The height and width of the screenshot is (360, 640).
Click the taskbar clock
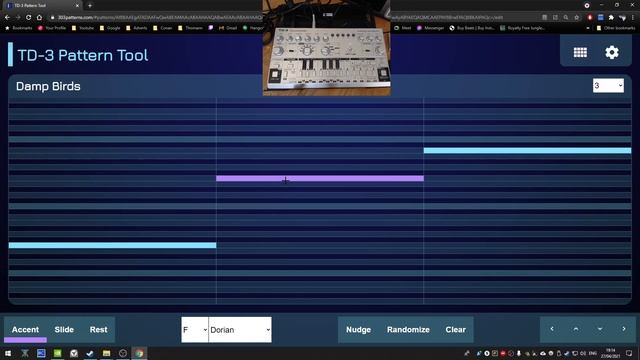pyautogui.click(x=610, y=353)
